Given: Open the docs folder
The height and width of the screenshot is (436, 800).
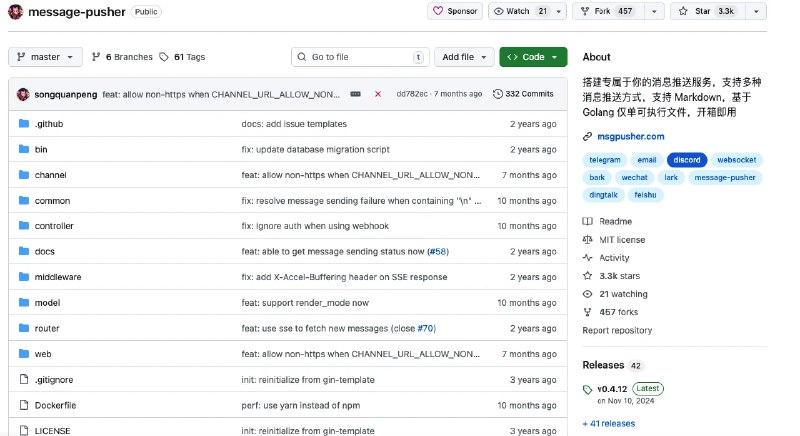Looking at the screenshot, I should [44, 251].
